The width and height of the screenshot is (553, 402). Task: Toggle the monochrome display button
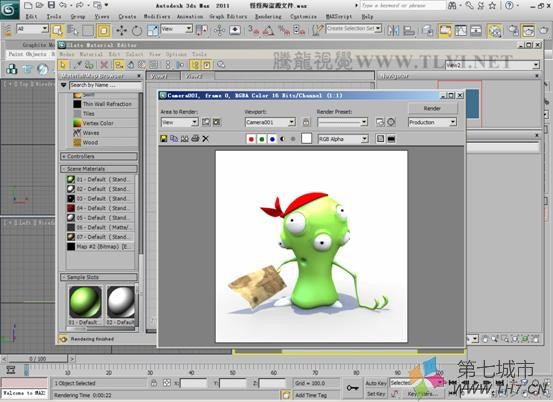coord(293,139)
